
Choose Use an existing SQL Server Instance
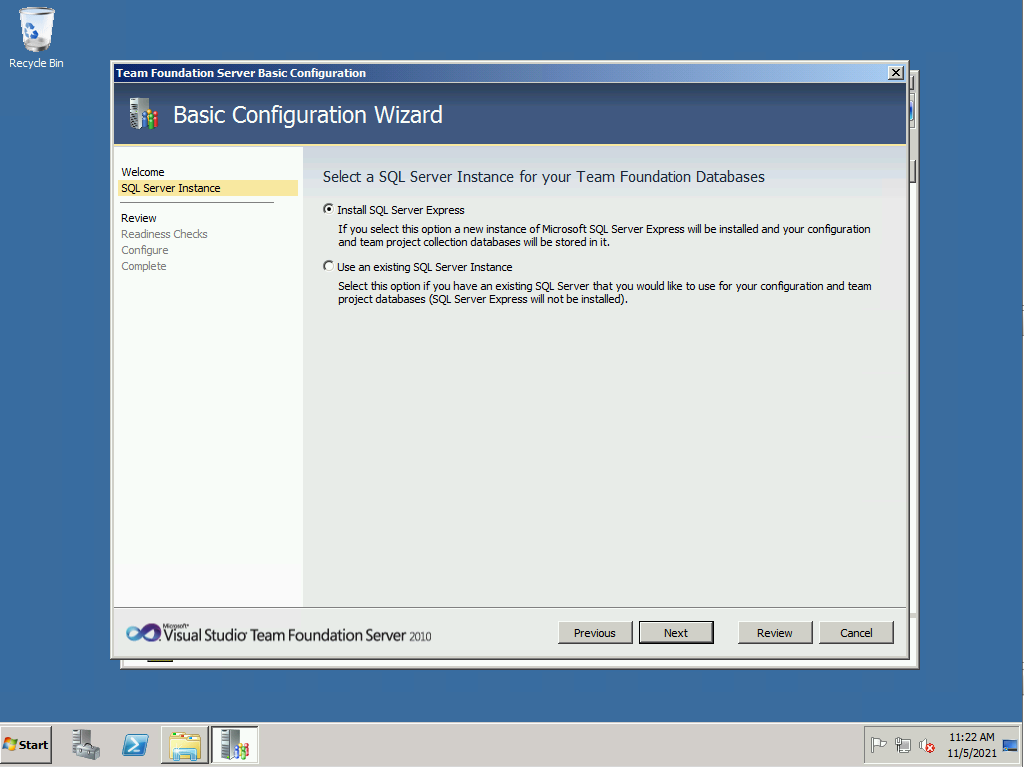(x=328, y=266)
